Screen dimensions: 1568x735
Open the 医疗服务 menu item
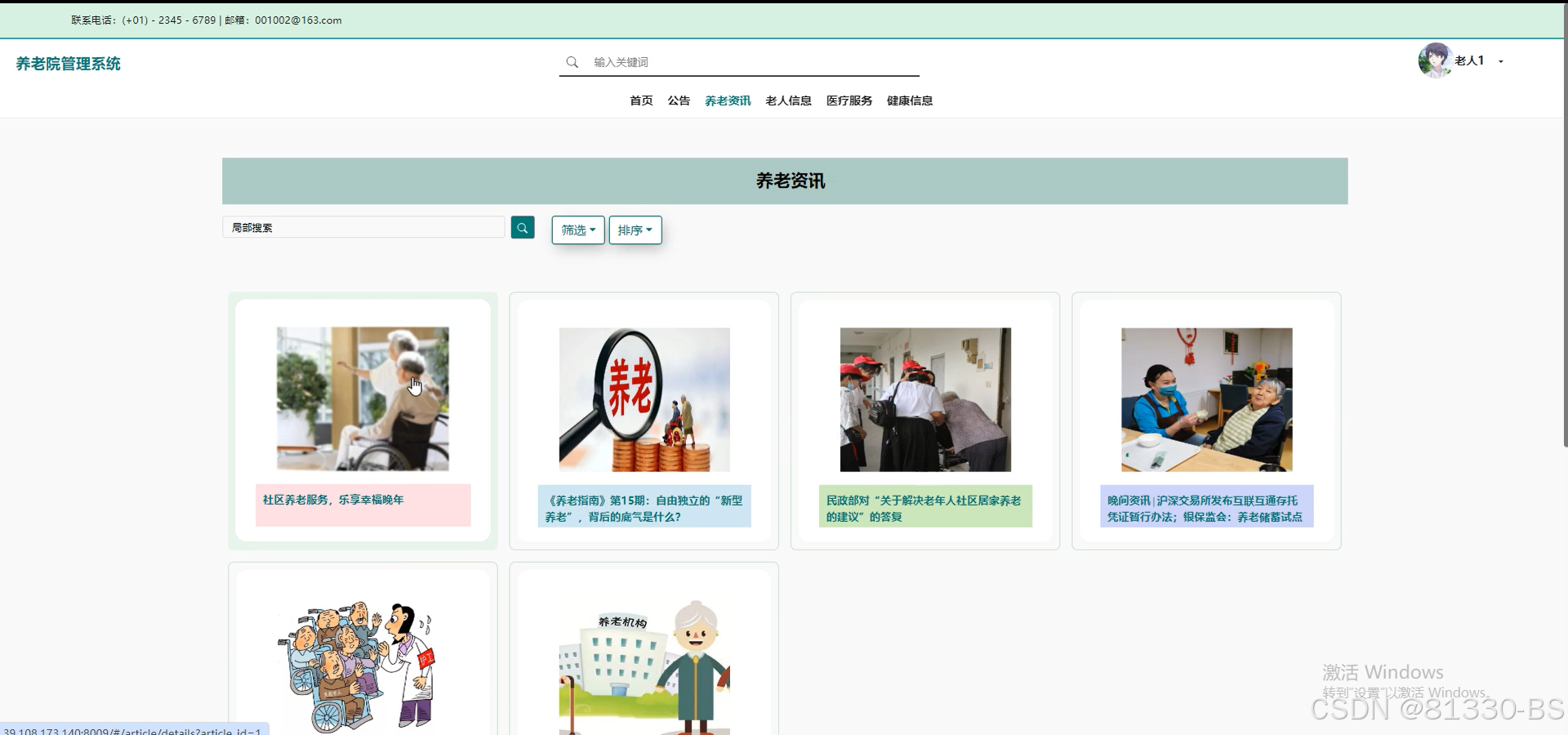pyautogui.click(x=849, y=100)
